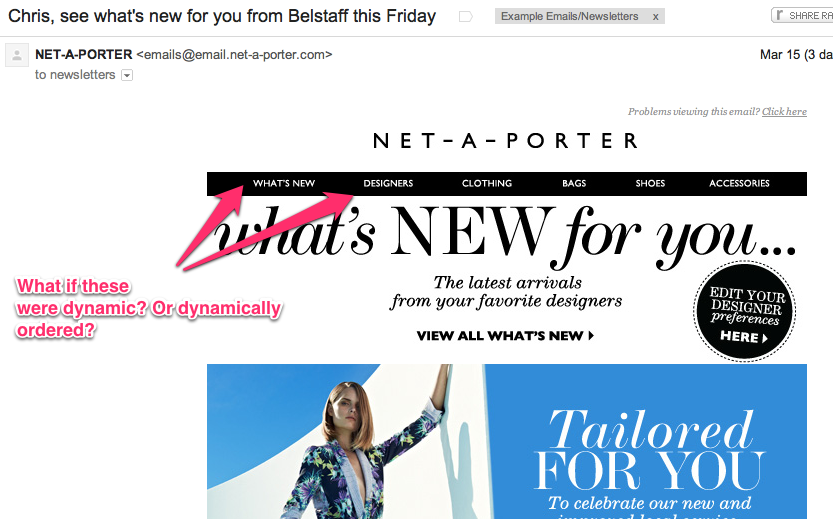Click the Share button icon
The height and width of the screenshot is (519, 833).
[778, 16]
